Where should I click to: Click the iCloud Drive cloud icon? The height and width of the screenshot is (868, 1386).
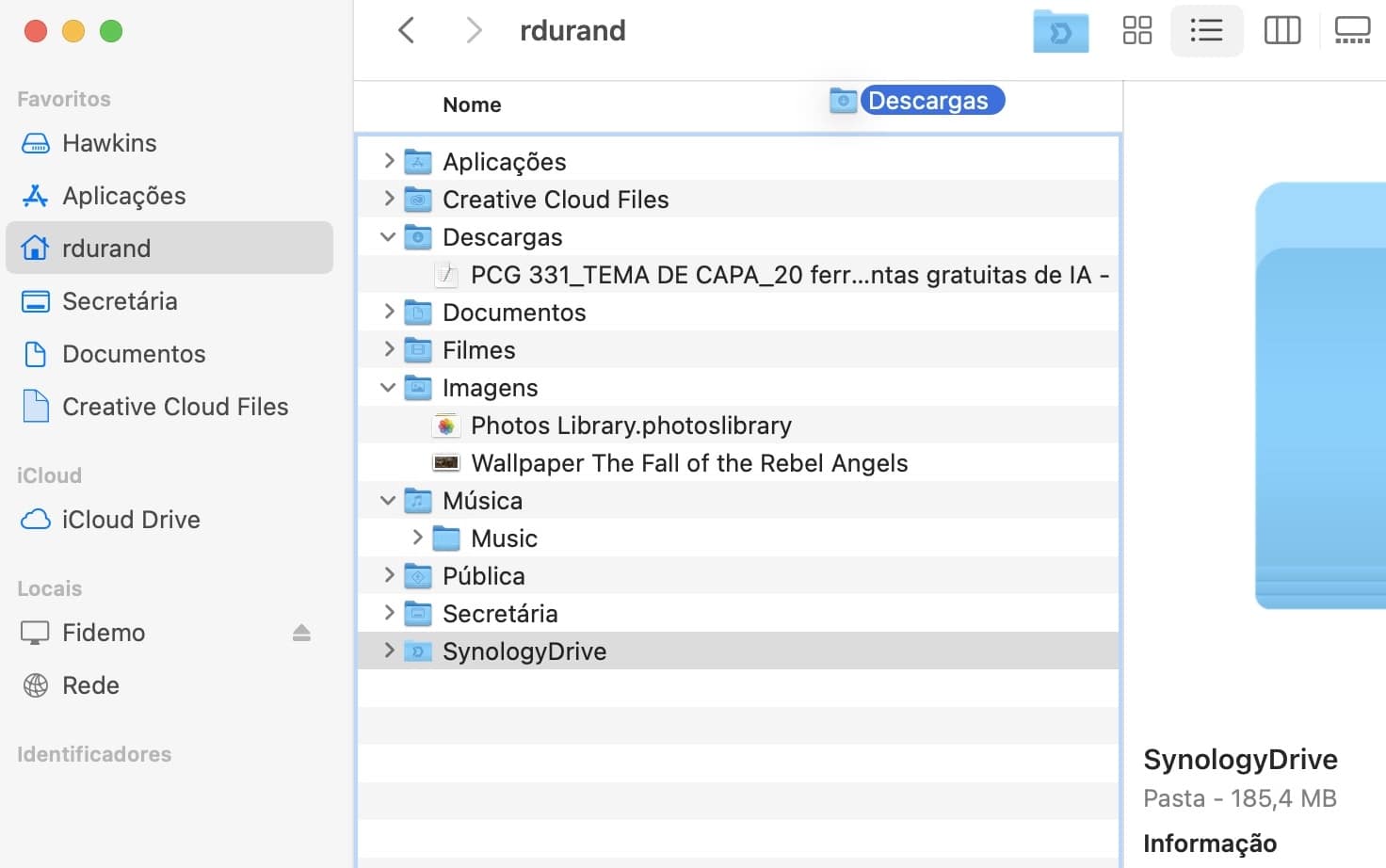tap(35, 520)
